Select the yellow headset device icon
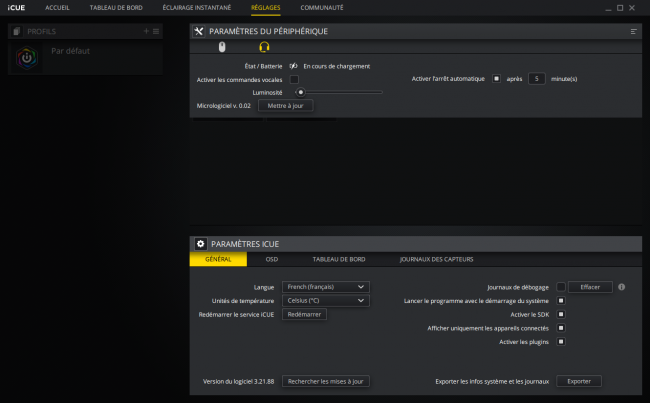Image resolution: width=650 pixels, height=403 pixels. (x=264, y=47)
